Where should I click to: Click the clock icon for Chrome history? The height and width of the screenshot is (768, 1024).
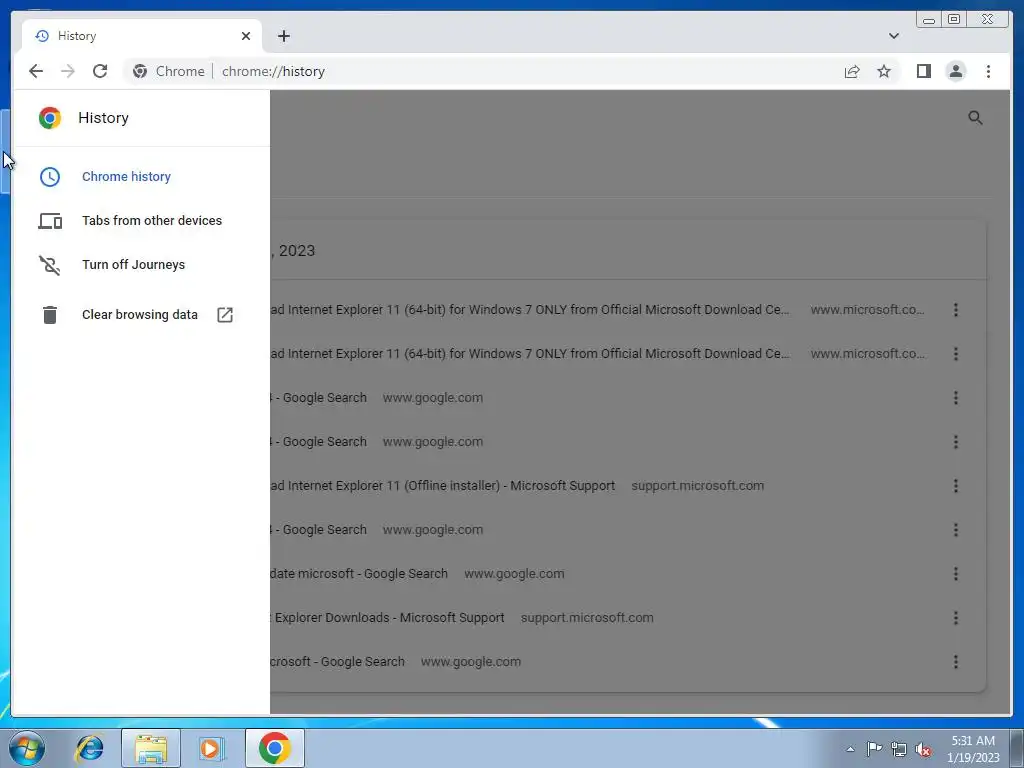(x=50, y=176)
